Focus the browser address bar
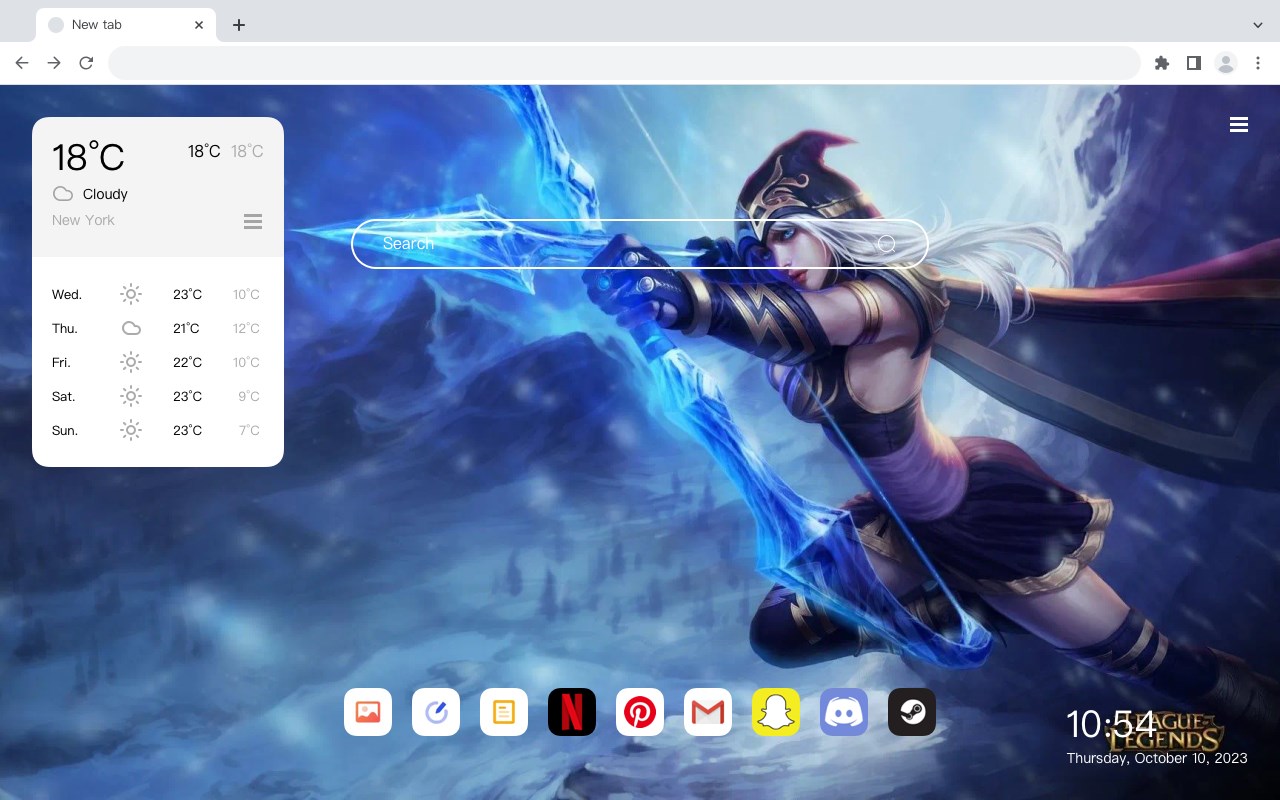The width and height of the screenshot is (1280, 800). pos(624,63)
